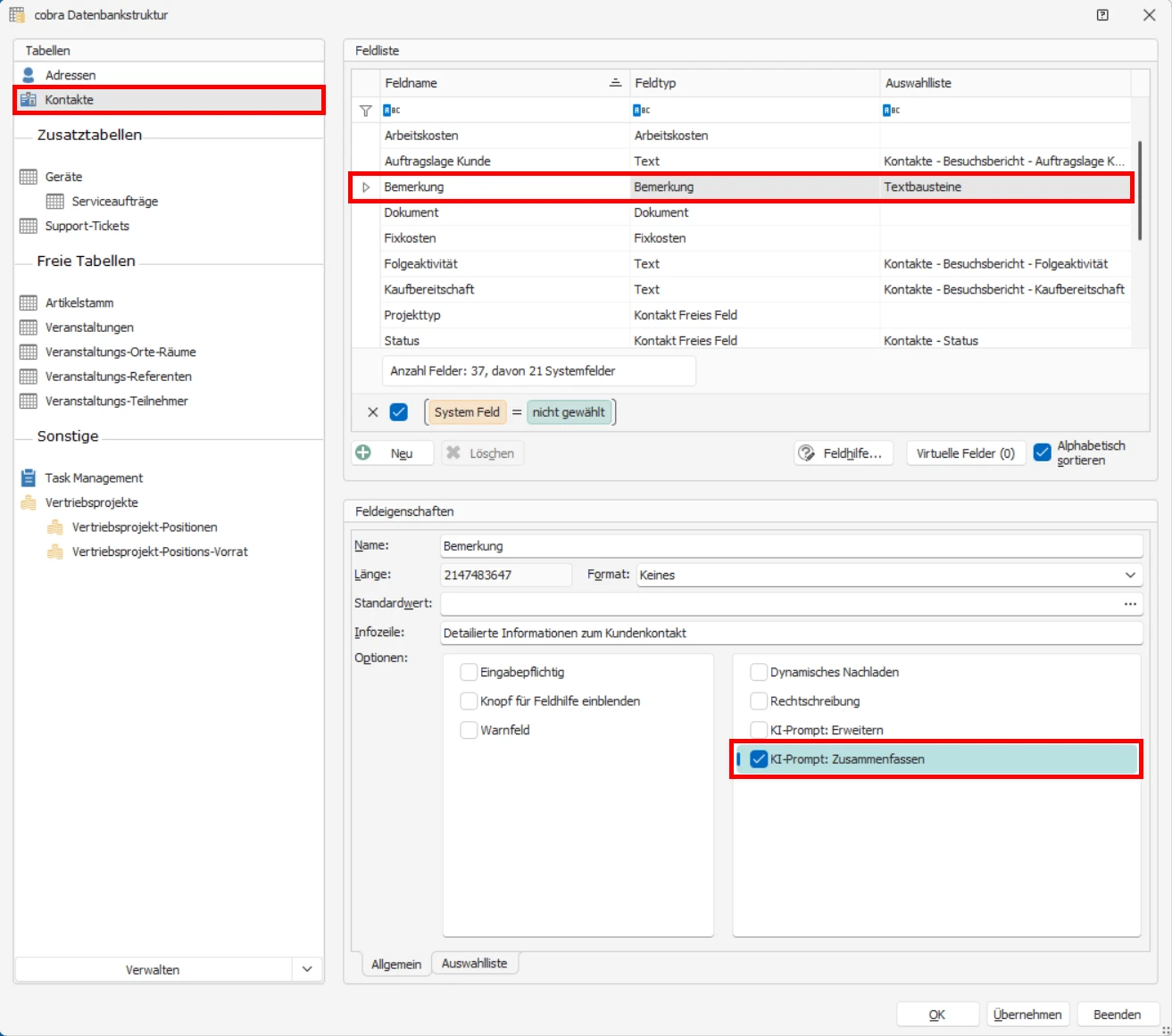Switch to the Auswahlliste tab
The width and height of the screenshot is (1172, 1036).
coord(475,964)
